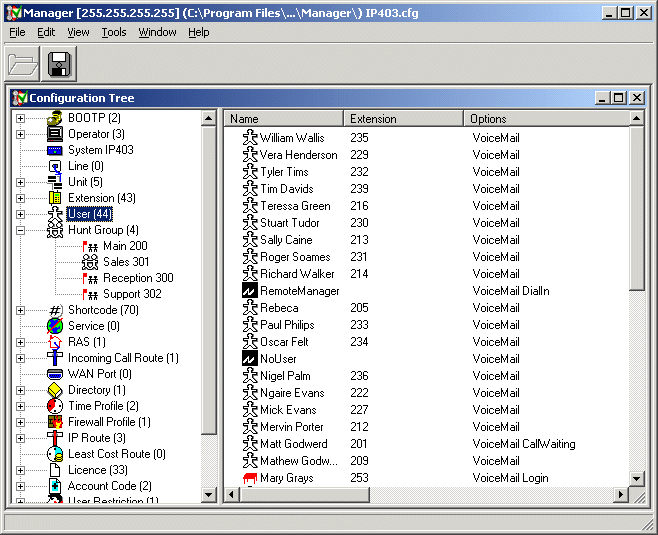Click the tree panel scroll down arrow
The height and width of the screenshot is (535, 658).
point(209,495)
